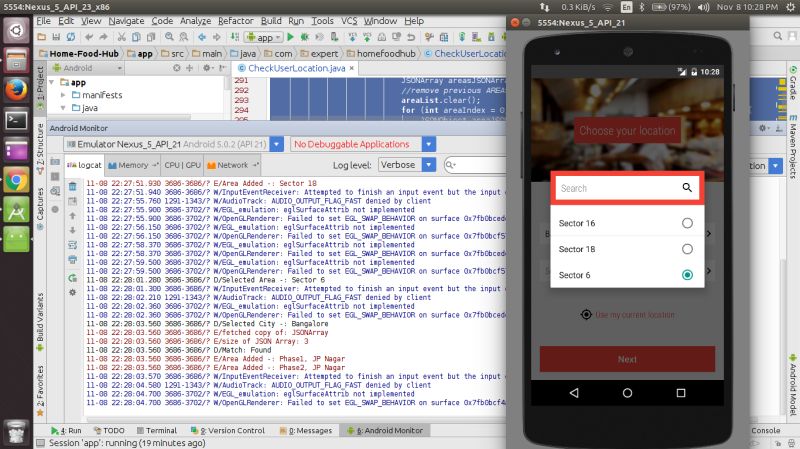Click the logcat print icon
Screen dimensions: 800x449
pyautogui.click(x=72, y=260)
